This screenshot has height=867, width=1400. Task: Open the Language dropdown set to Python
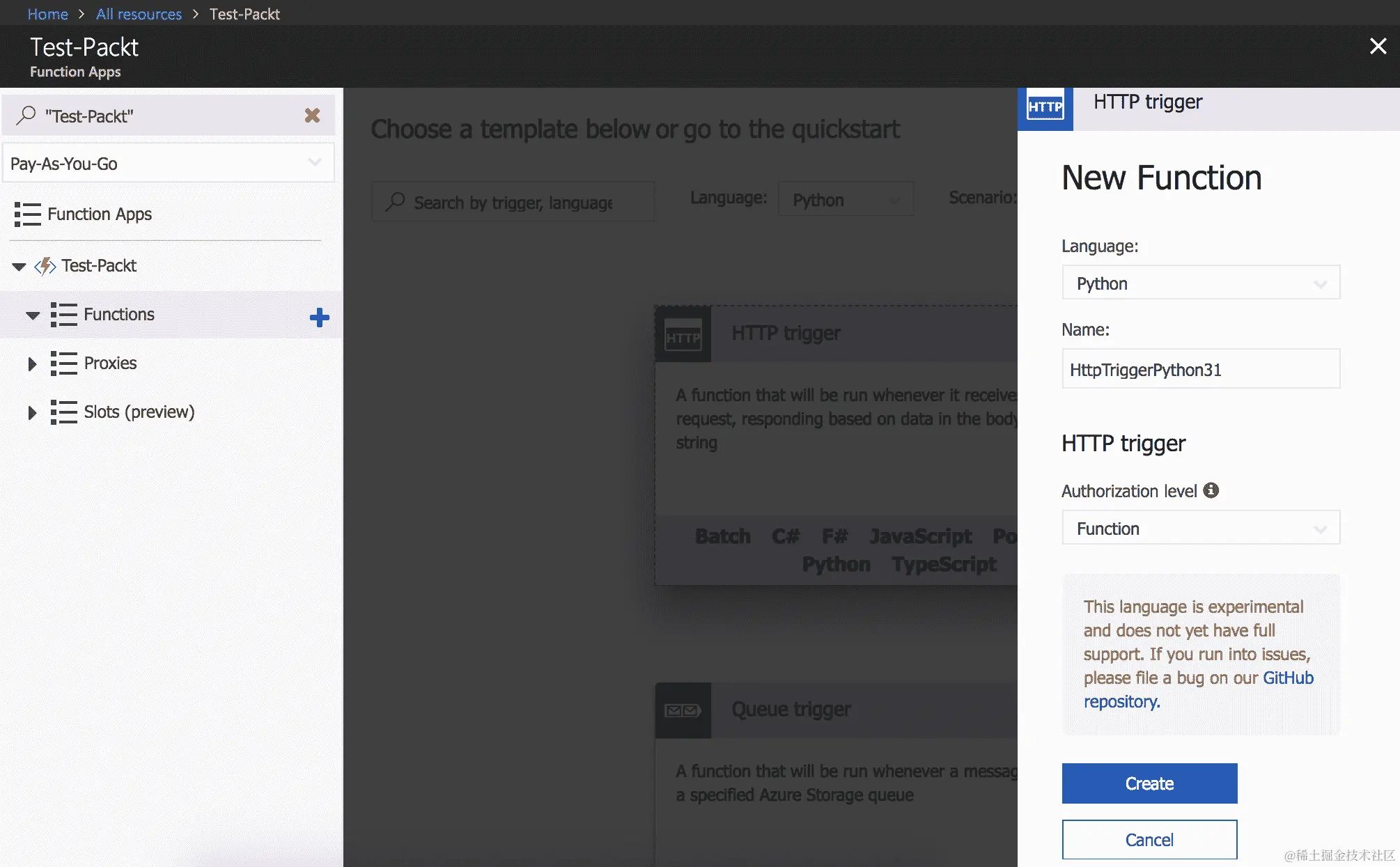[1200, 283]
